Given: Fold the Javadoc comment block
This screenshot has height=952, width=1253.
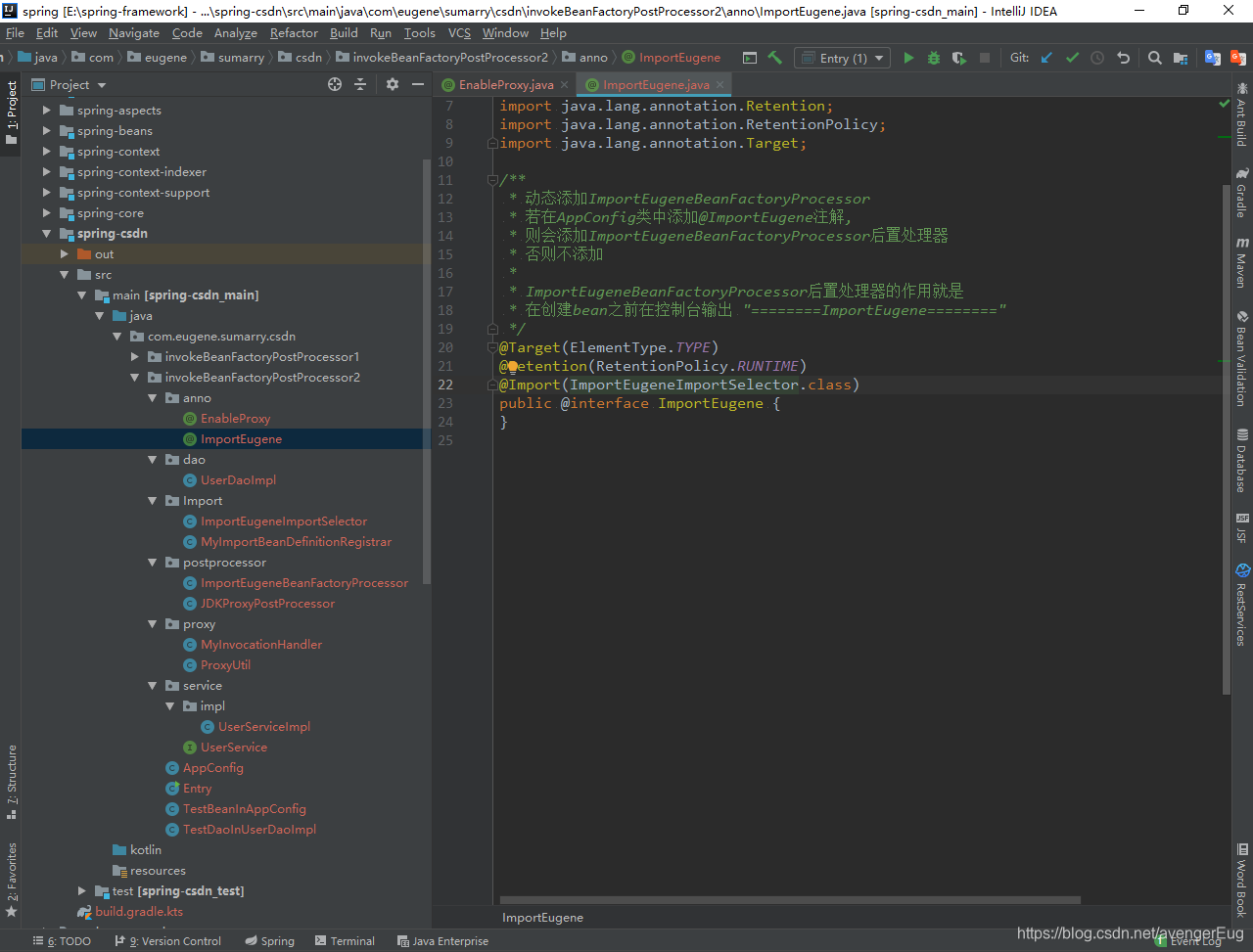Looking at the screenshot, I should pos(492,180).
